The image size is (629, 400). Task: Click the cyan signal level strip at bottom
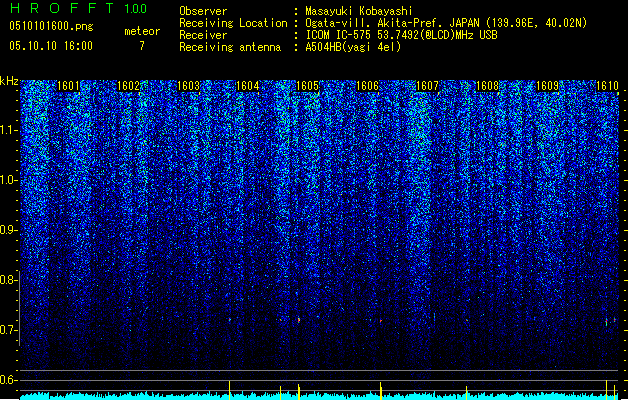319,396
